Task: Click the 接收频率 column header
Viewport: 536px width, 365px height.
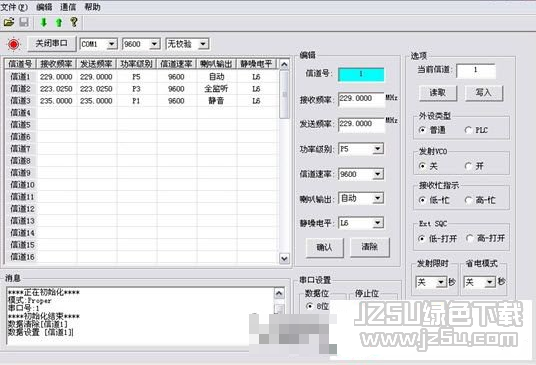Action: pyautogui.click(x=57, y=64)
